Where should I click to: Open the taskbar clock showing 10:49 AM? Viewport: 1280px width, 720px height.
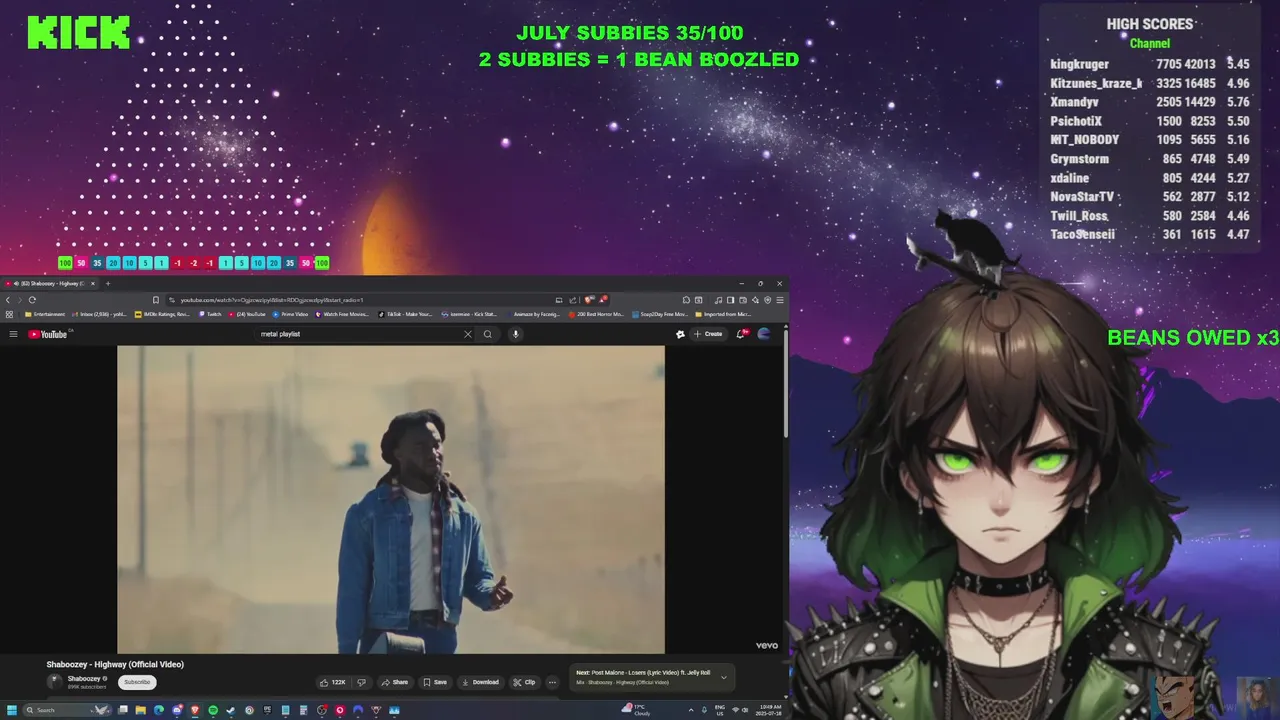(770, 710)
